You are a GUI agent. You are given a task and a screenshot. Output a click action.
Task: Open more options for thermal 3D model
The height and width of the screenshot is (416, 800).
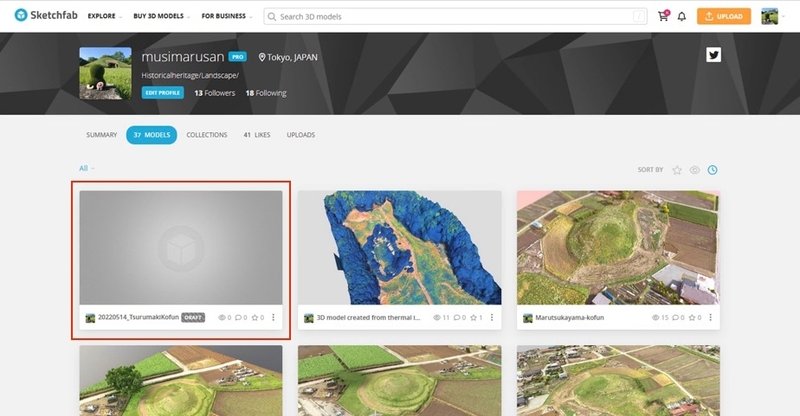pyautogui.click(x=492, y=317)
